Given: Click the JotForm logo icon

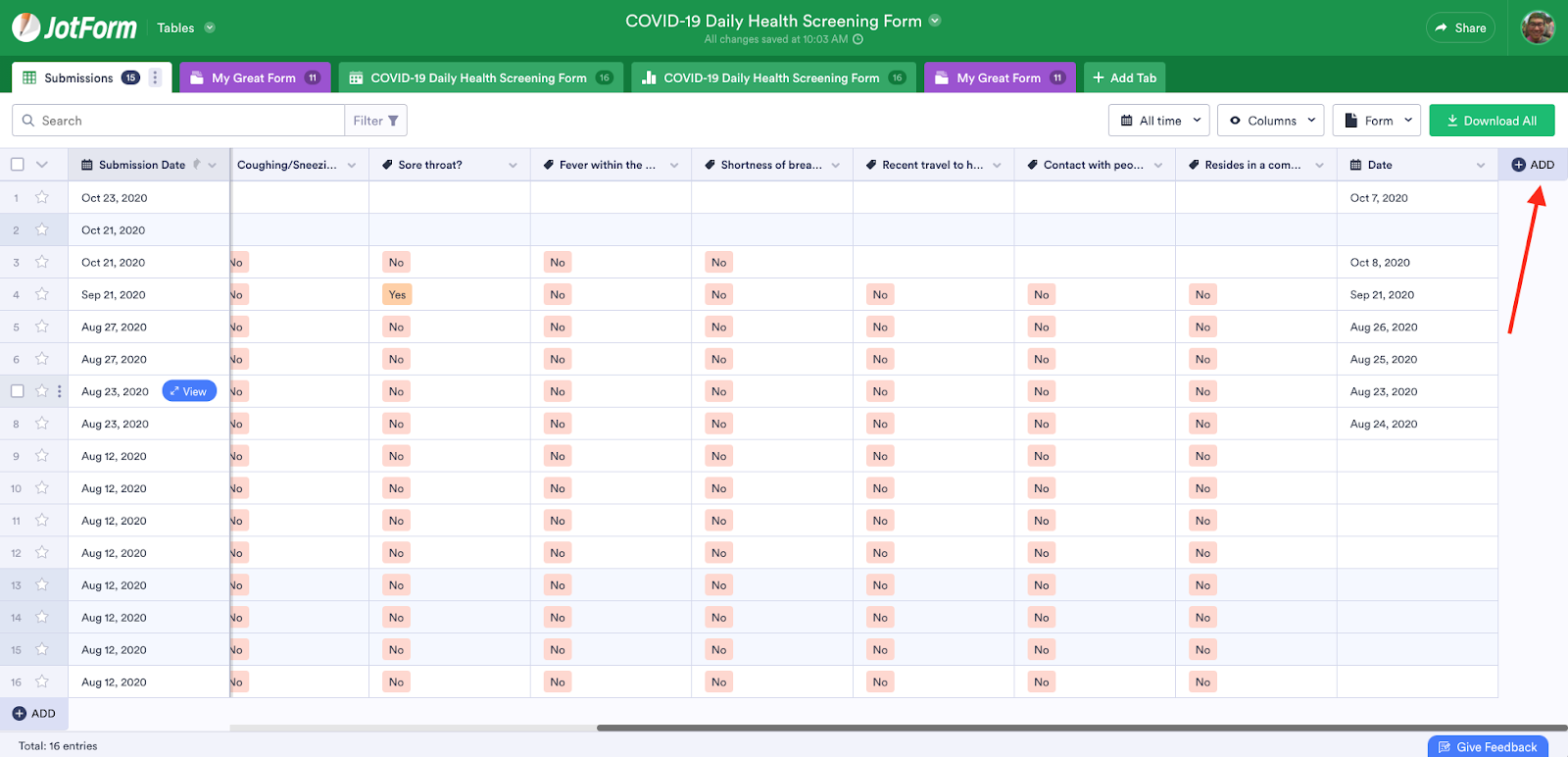Looking at the screenshot, I should point(26,27).
